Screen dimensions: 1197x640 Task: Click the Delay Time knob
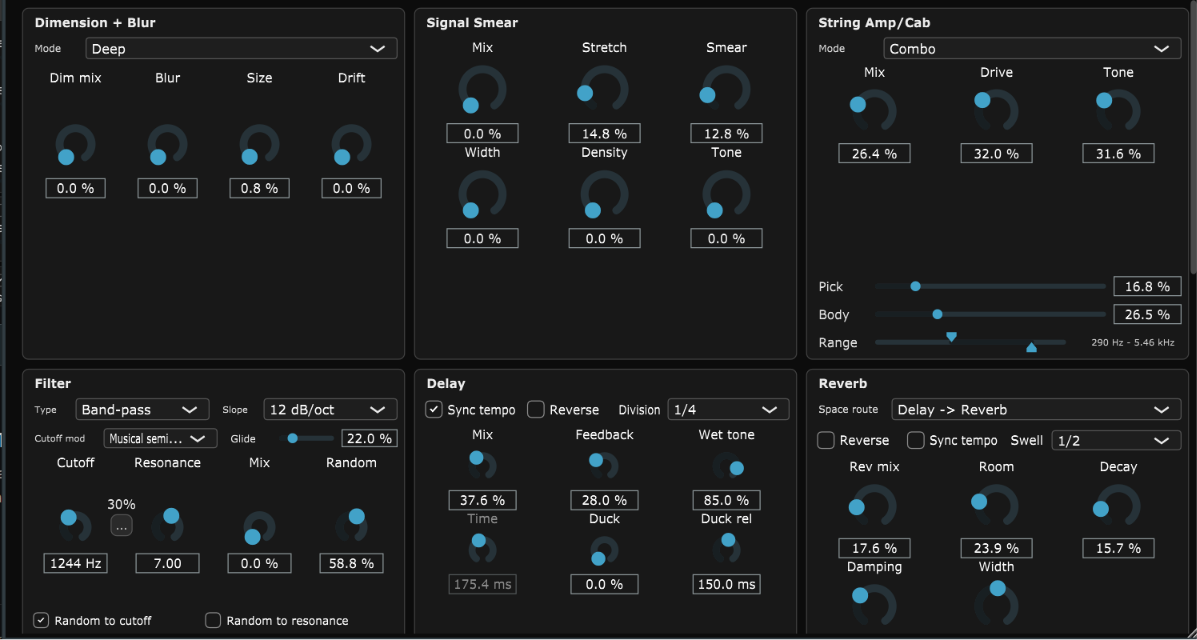point(482,549)
